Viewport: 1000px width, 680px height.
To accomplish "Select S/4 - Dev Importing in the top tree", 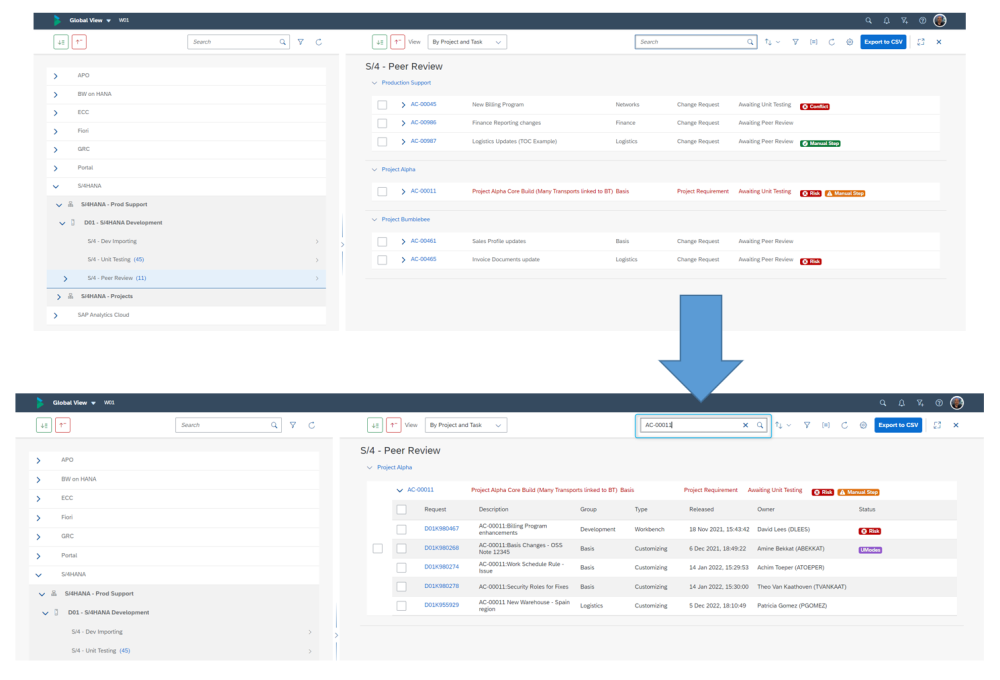I will 186,241.
